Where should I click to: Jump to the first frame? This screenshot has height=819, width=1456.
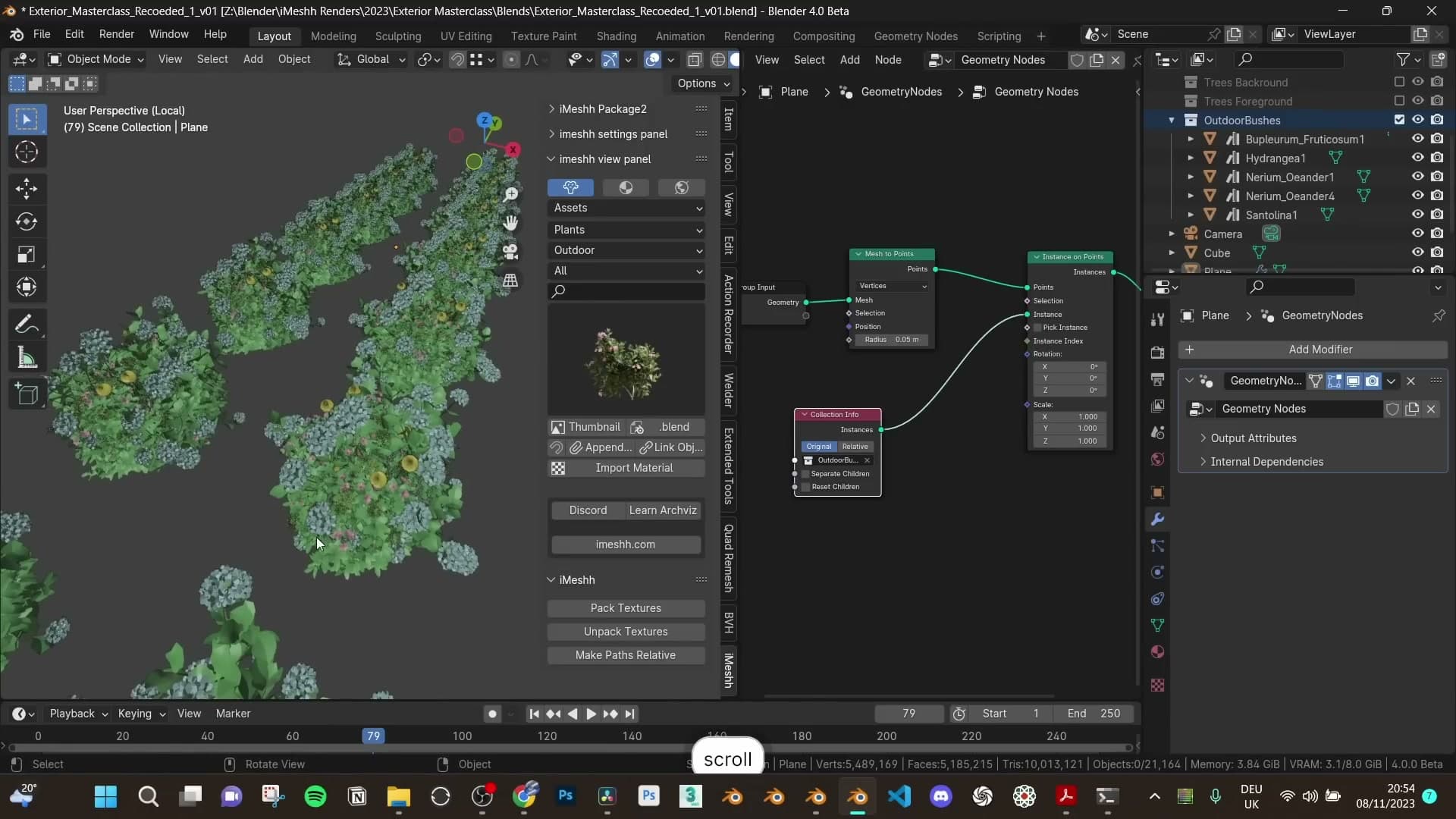[534, 714]
